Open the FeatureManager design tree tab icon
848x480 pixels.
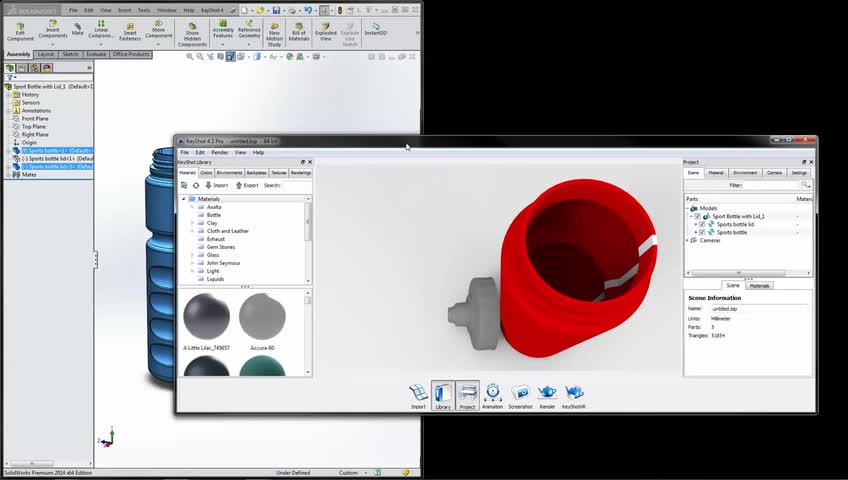[x=10, y=68]
